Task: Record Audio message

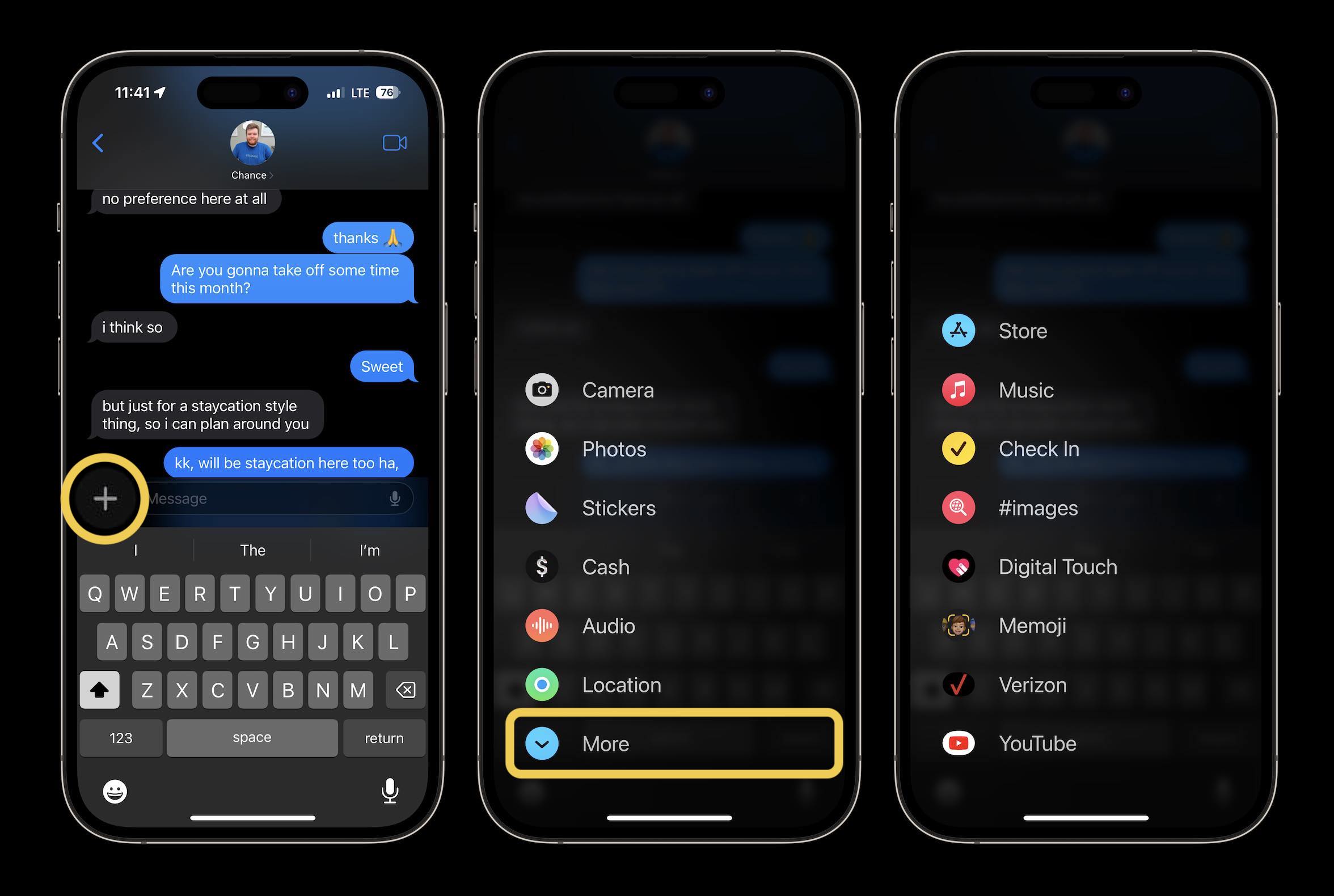Action: (x=608, y=625)
